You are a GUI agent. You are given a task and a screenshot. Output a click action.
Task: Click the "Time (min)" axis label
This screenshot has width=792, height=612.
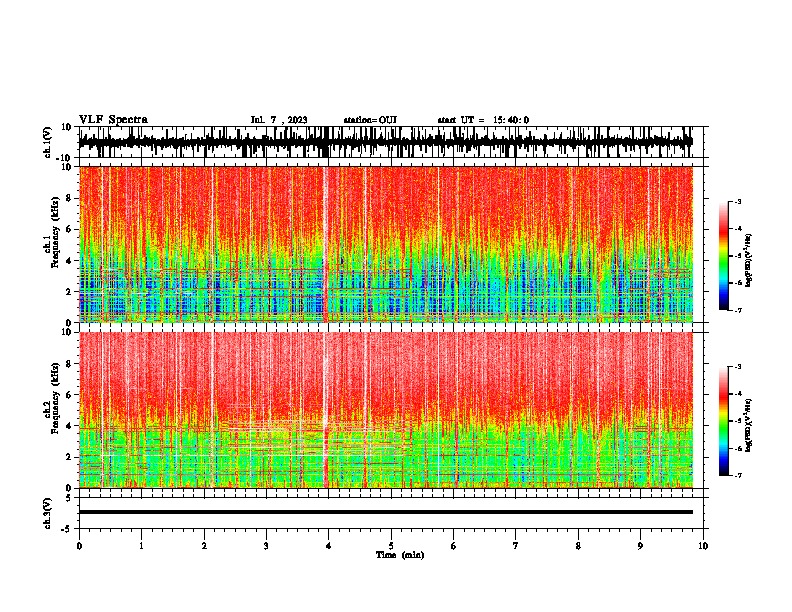[x=400, y=555]
